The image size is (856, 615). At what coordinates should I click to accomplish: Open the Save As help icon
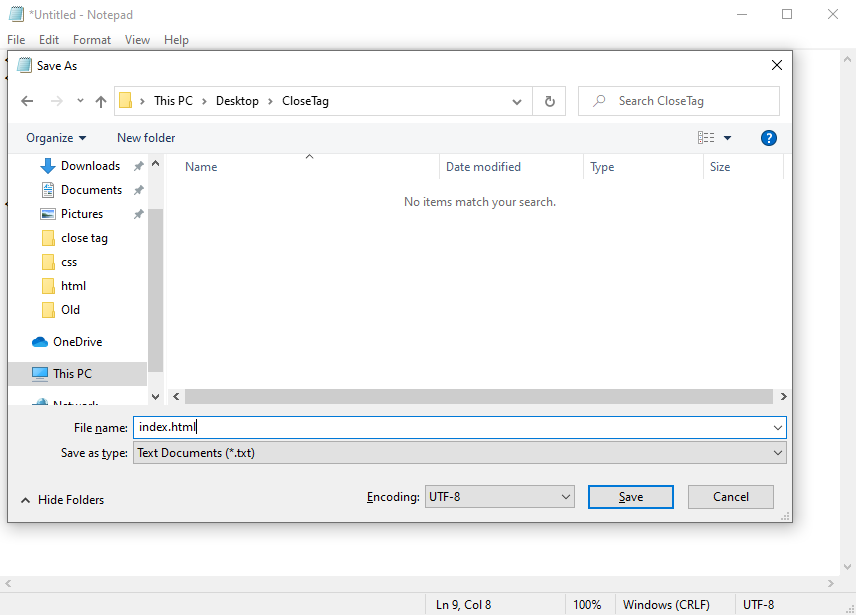[x=768, y=138]
